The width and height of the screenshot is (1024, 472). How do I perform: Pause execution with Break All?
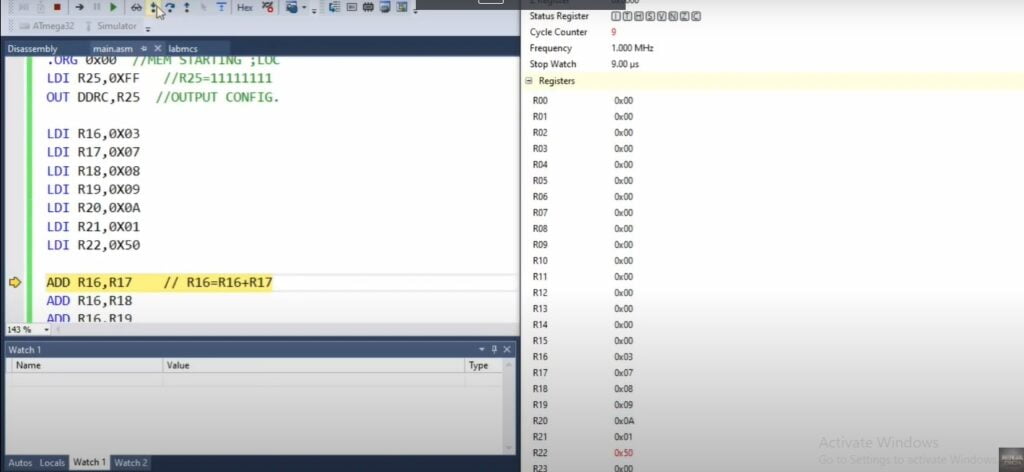[97, 7]
